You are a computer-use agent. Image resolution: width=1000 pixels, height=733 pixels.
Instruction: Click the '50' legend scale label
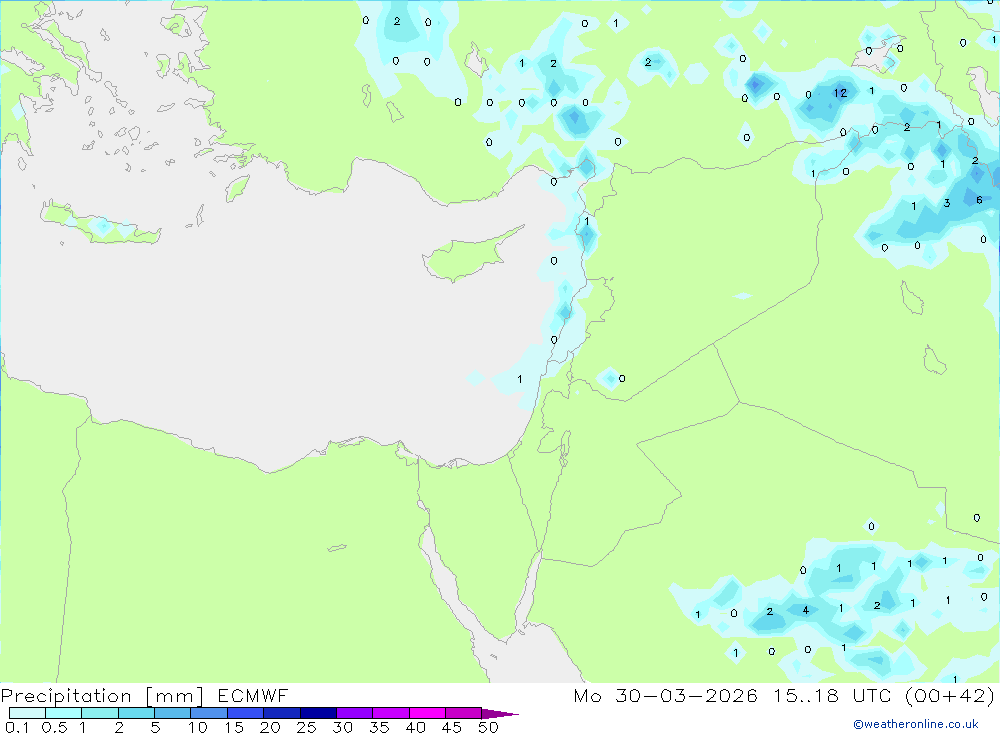click(488, 727)
